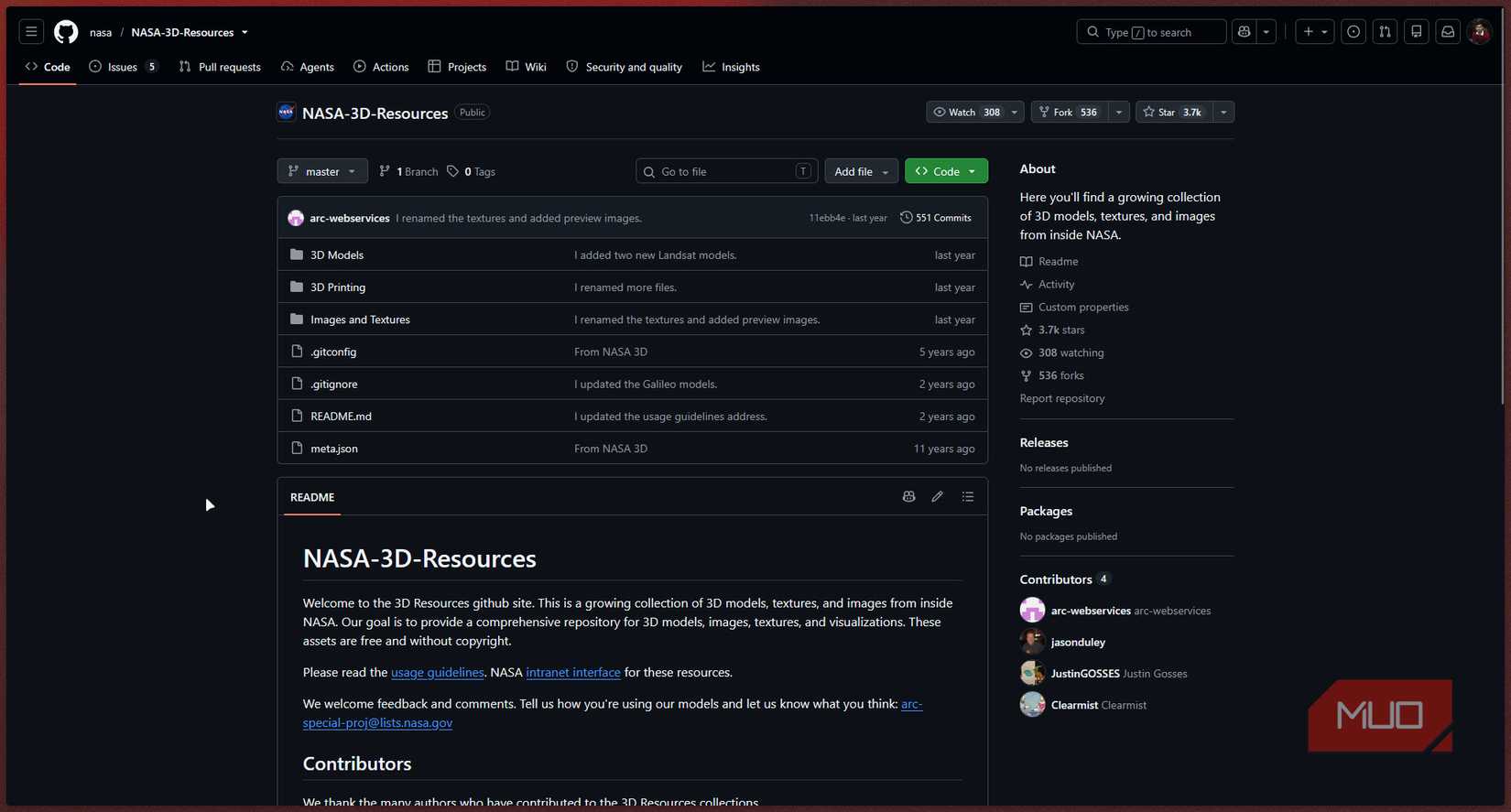Open the .gitconfig file
This screenshot has height=812, width=1511.
tap(333, 352)
